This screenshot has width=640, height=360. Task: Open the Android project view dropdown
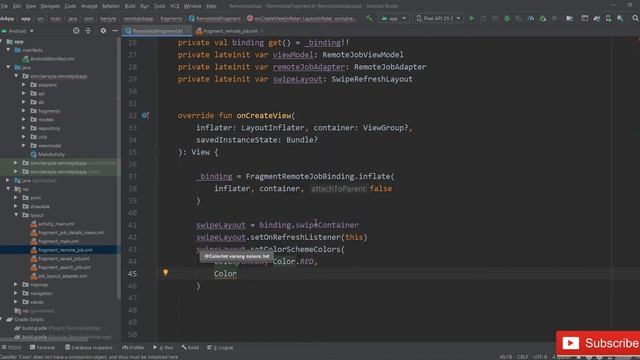pos(18,31)
